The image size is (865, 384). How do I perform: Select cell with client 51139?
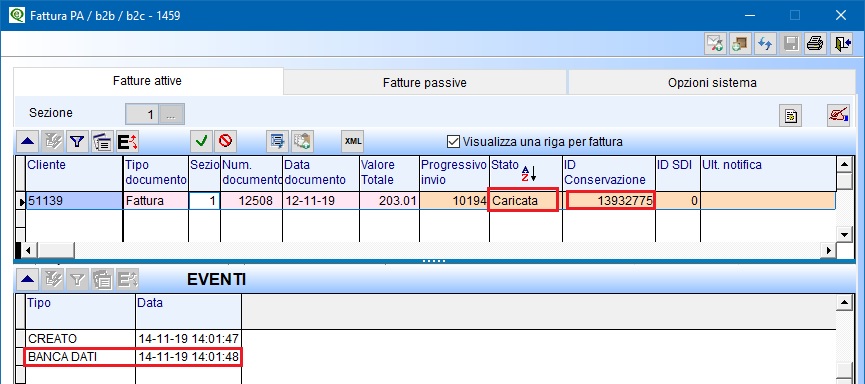coord(74,201)
